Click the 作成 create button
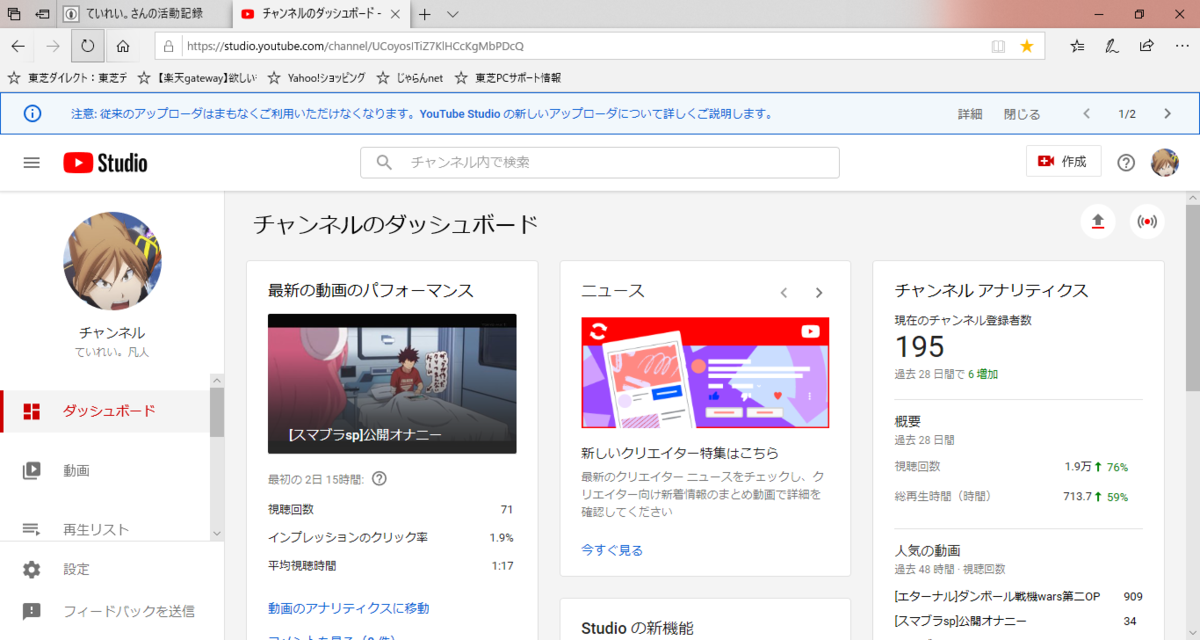The image size is (1200, 640). coord(1064,161)
